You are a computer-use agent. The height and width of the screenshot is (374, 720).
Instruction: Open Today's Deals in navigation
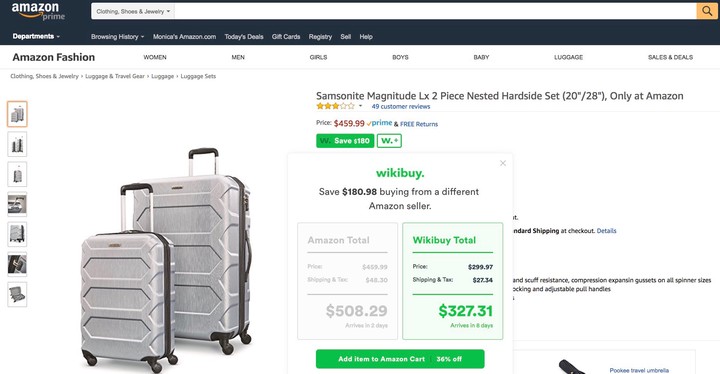[244, 37]
